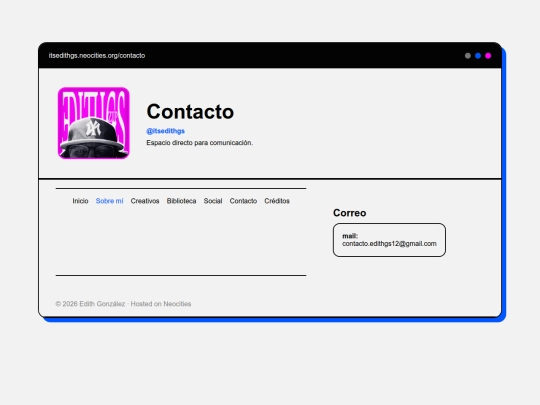Select Contacto in the navigation bar
This screenshot has height=405, width=540.
(x=243, y=201)
